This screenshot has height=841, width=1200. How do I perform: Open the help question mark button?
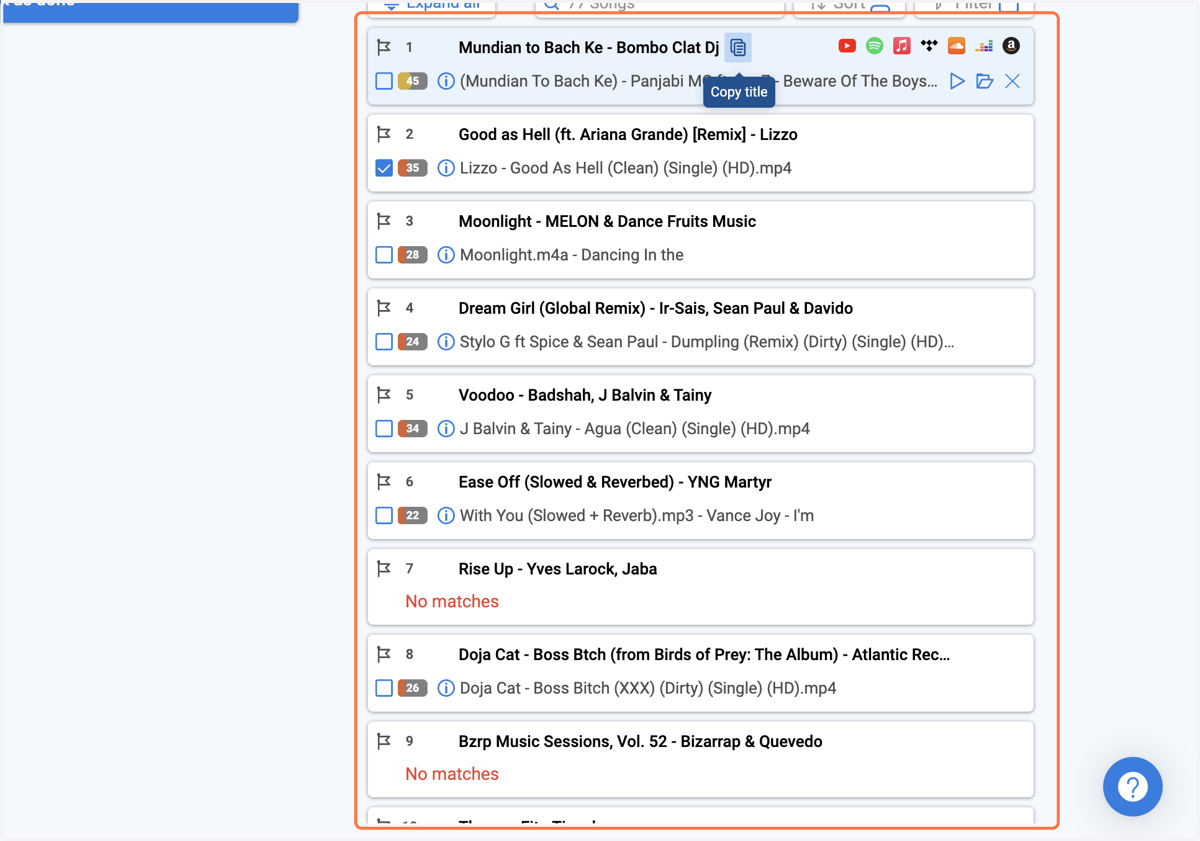[x=1133, y=787]
